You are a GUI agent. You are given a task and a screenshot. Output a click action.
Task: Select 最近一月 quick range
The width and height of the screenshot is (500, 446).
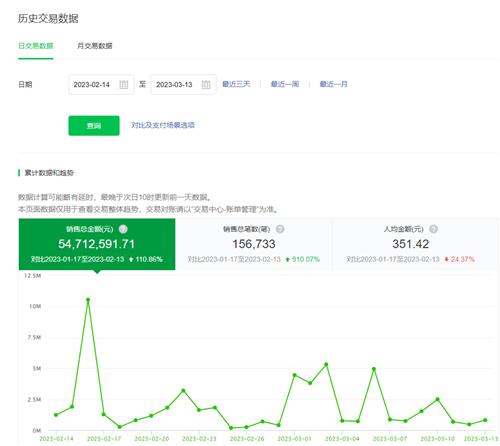(x=333, y=84)
